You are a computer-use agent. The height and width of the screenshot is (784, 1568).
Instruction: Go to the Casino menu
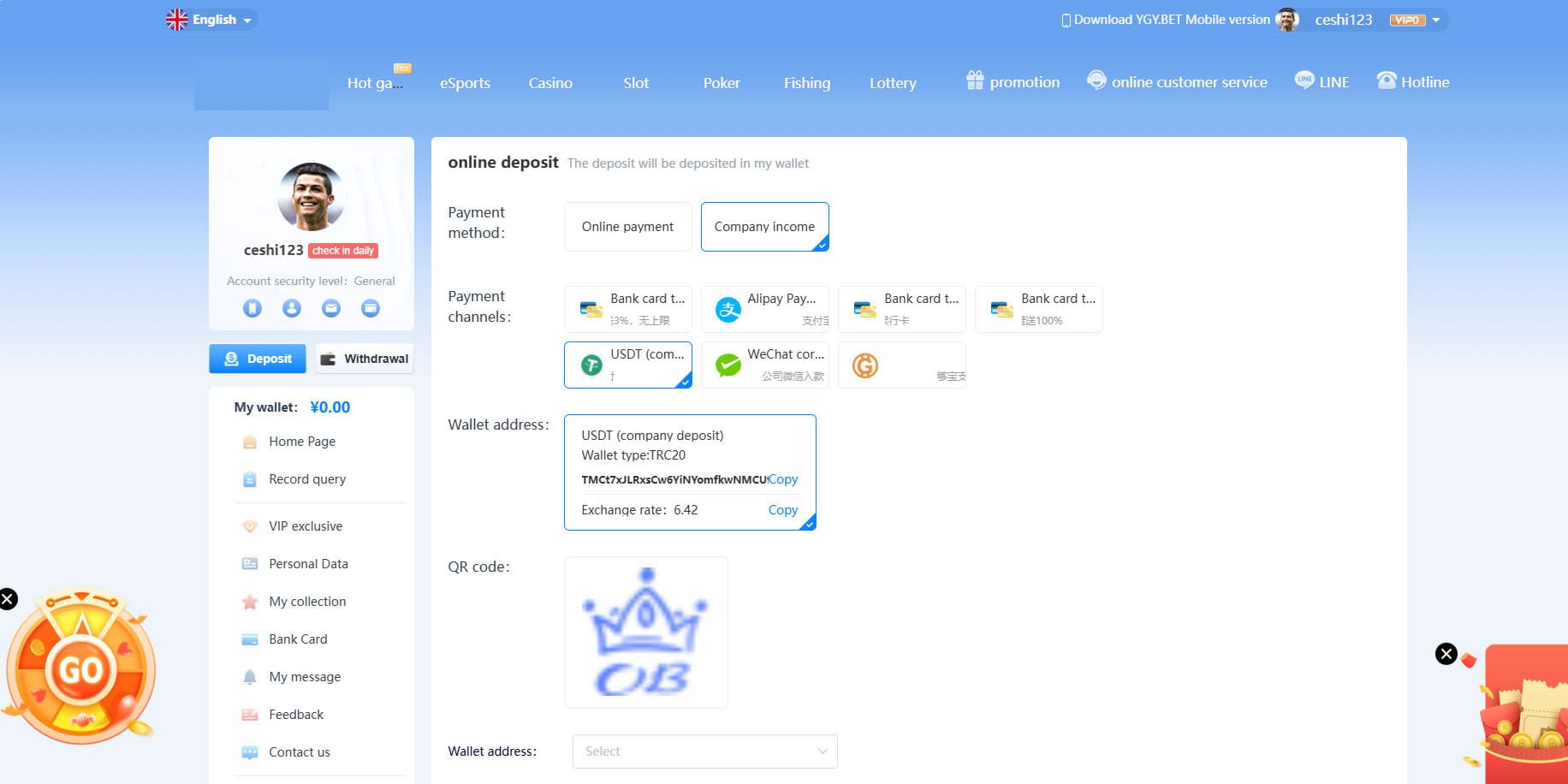pyautogui.click(x=550, y=83)
